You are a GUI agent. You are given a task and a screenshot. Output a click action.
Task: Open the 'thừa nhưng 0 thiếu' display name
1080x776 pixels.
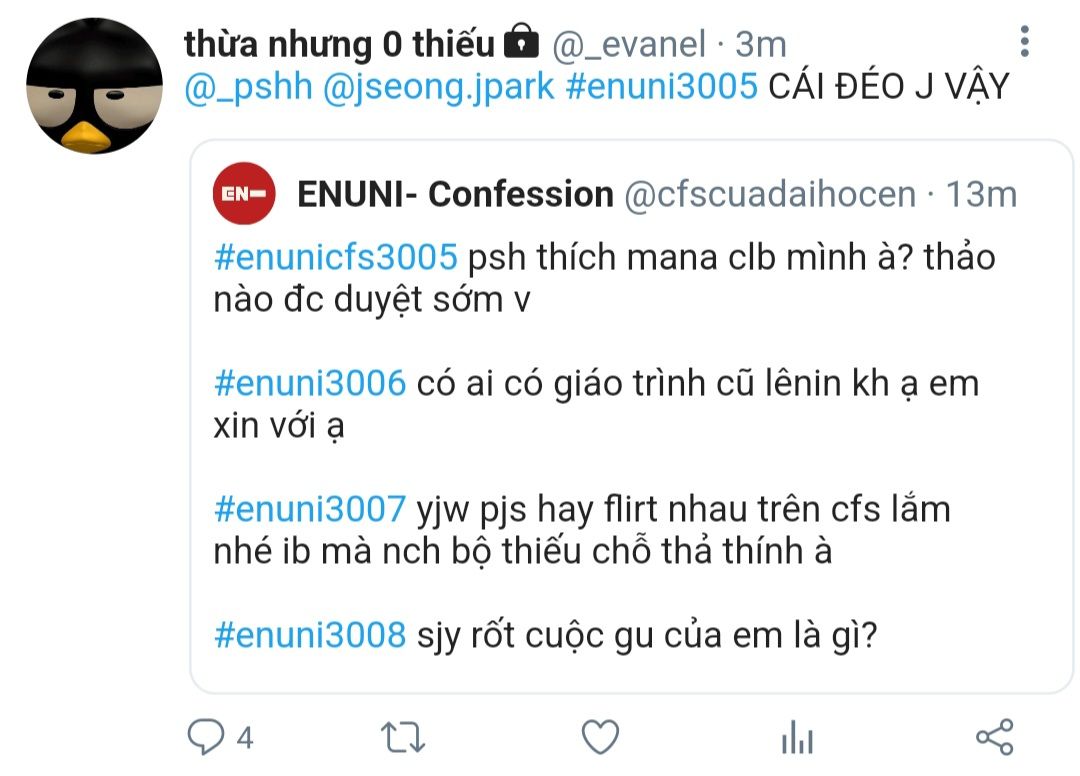coord(340,44)
